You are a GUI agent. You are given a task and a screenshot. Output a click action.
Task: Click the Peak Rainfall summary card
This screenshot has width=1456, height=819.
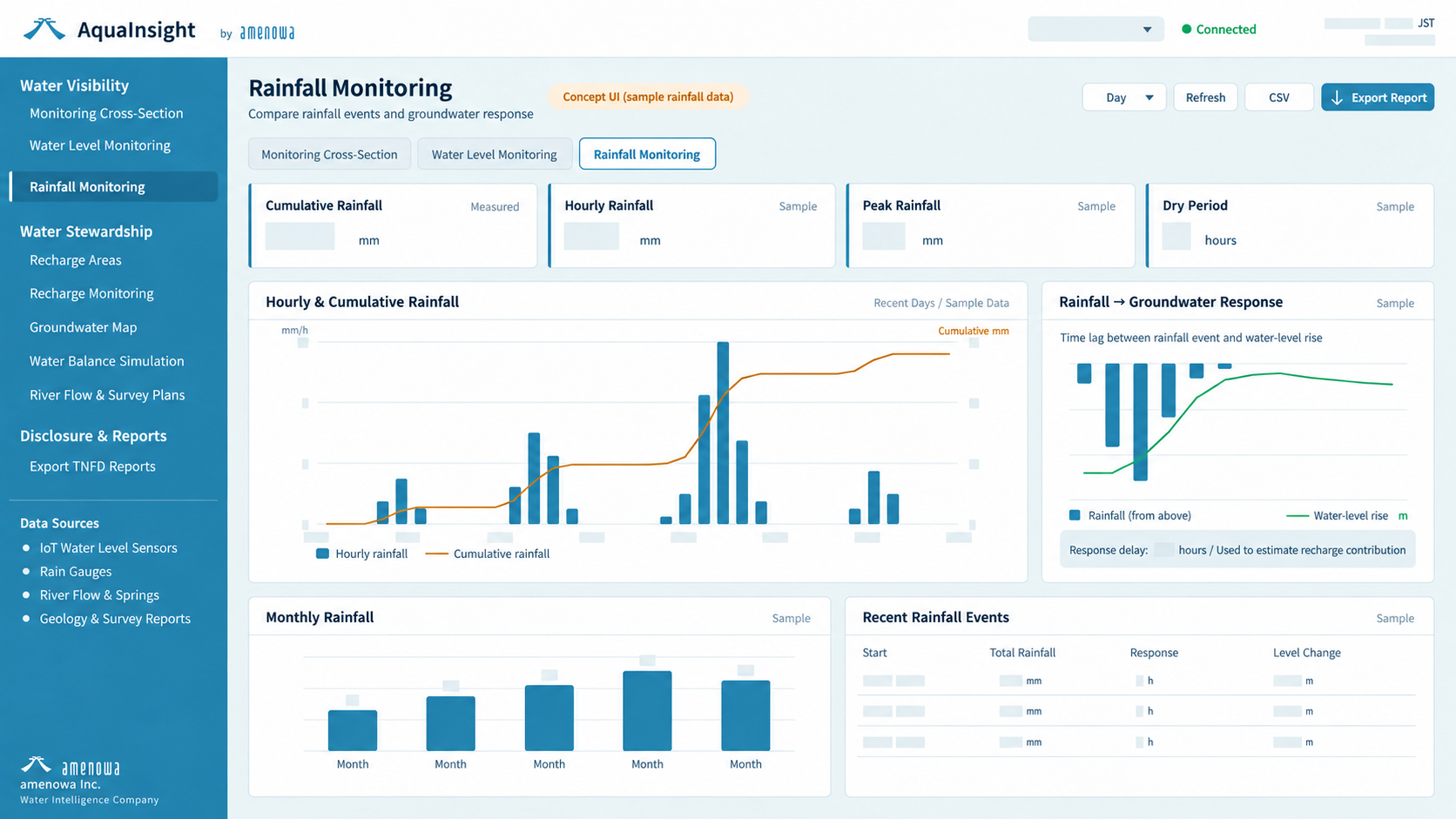click(x=991, y=225)
